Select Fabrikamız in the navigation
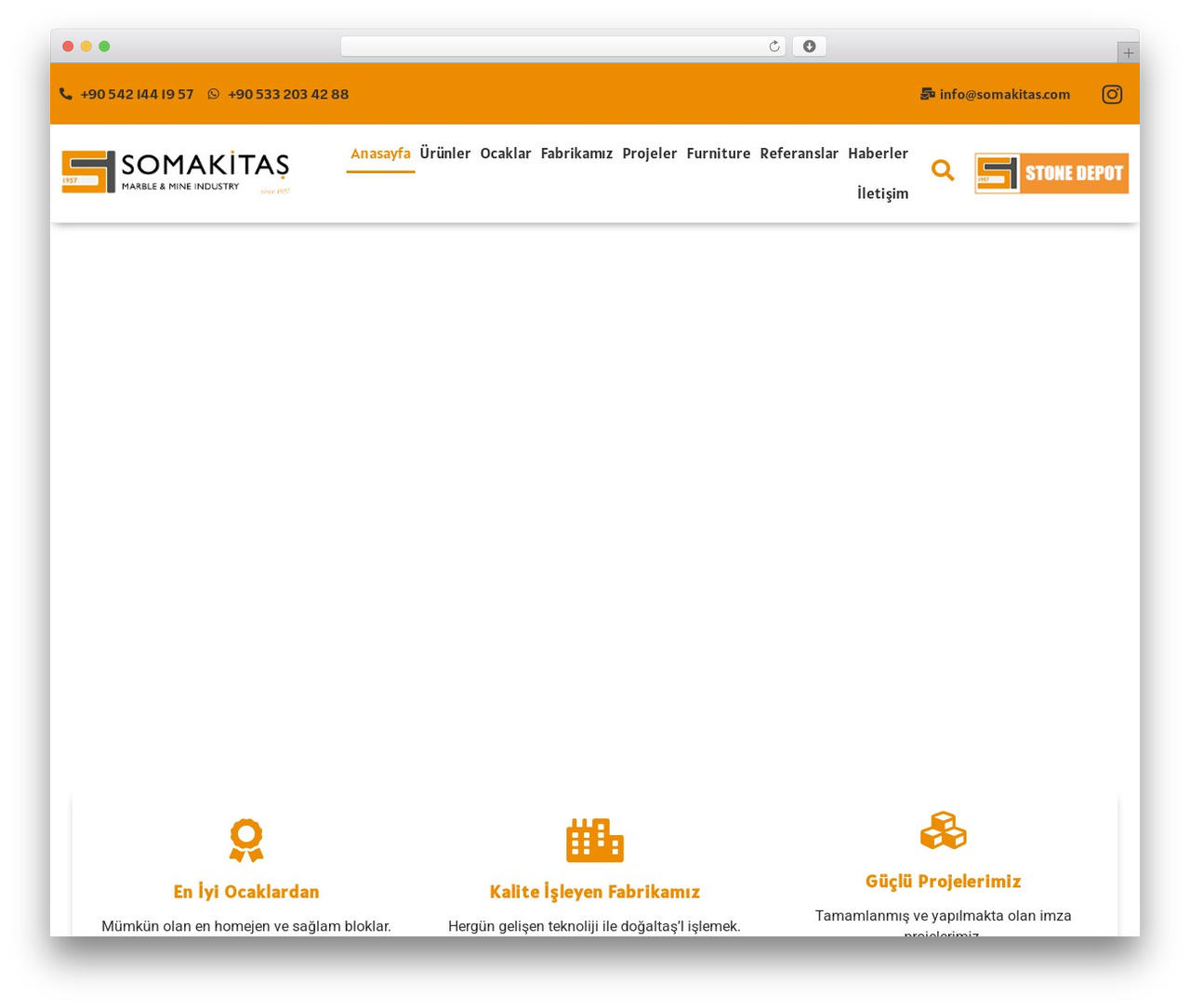 576,153
